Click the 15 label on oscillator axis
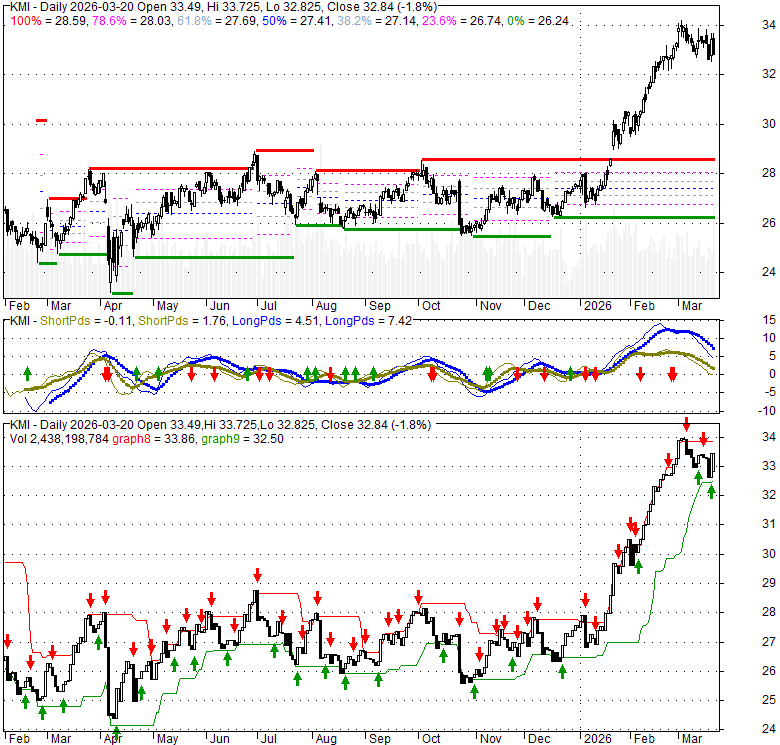The width and height of the screenshot is (780, 745). coord(769,320)
